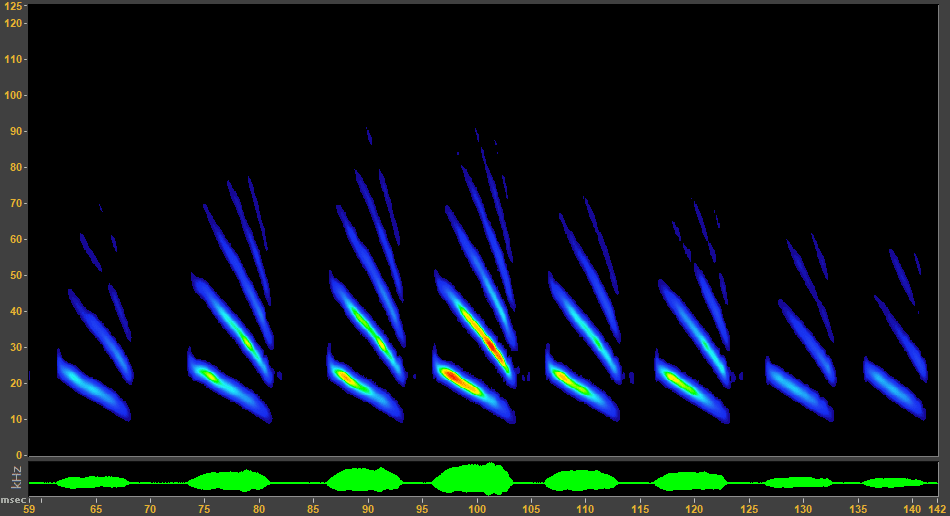
Task: Click the 20 kHz frequency axis label
Action: pos(16,383)
